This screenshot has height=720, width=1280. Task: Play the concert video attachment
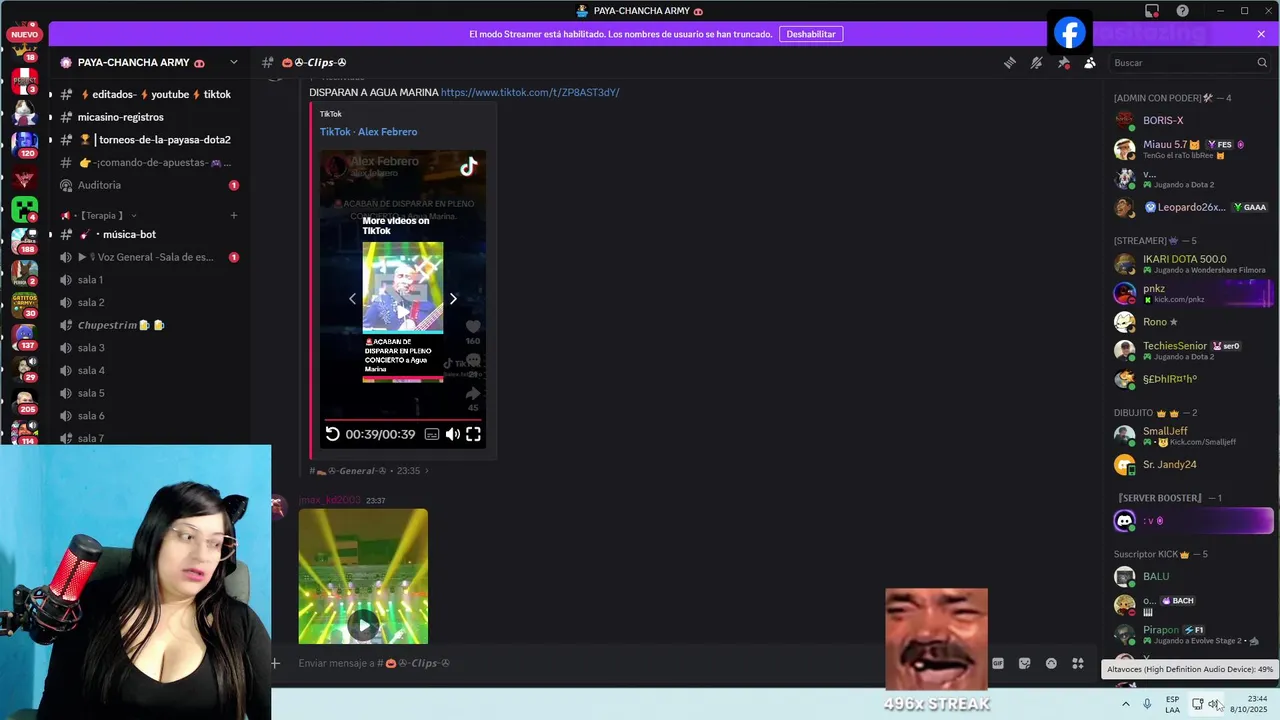(x=363, y=625)
